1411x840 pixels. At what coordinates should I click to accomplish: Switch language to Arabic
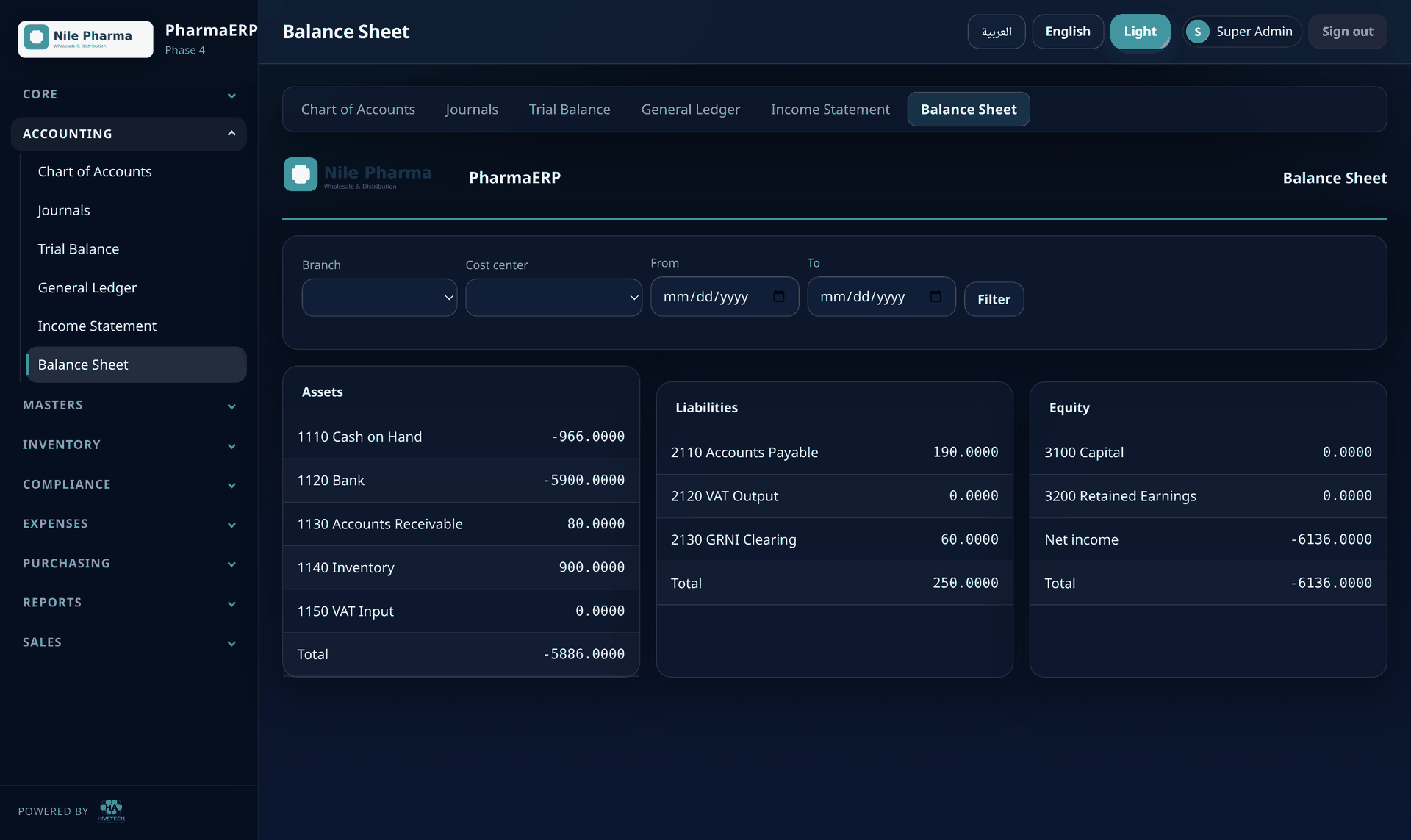[x=997, y=32]
